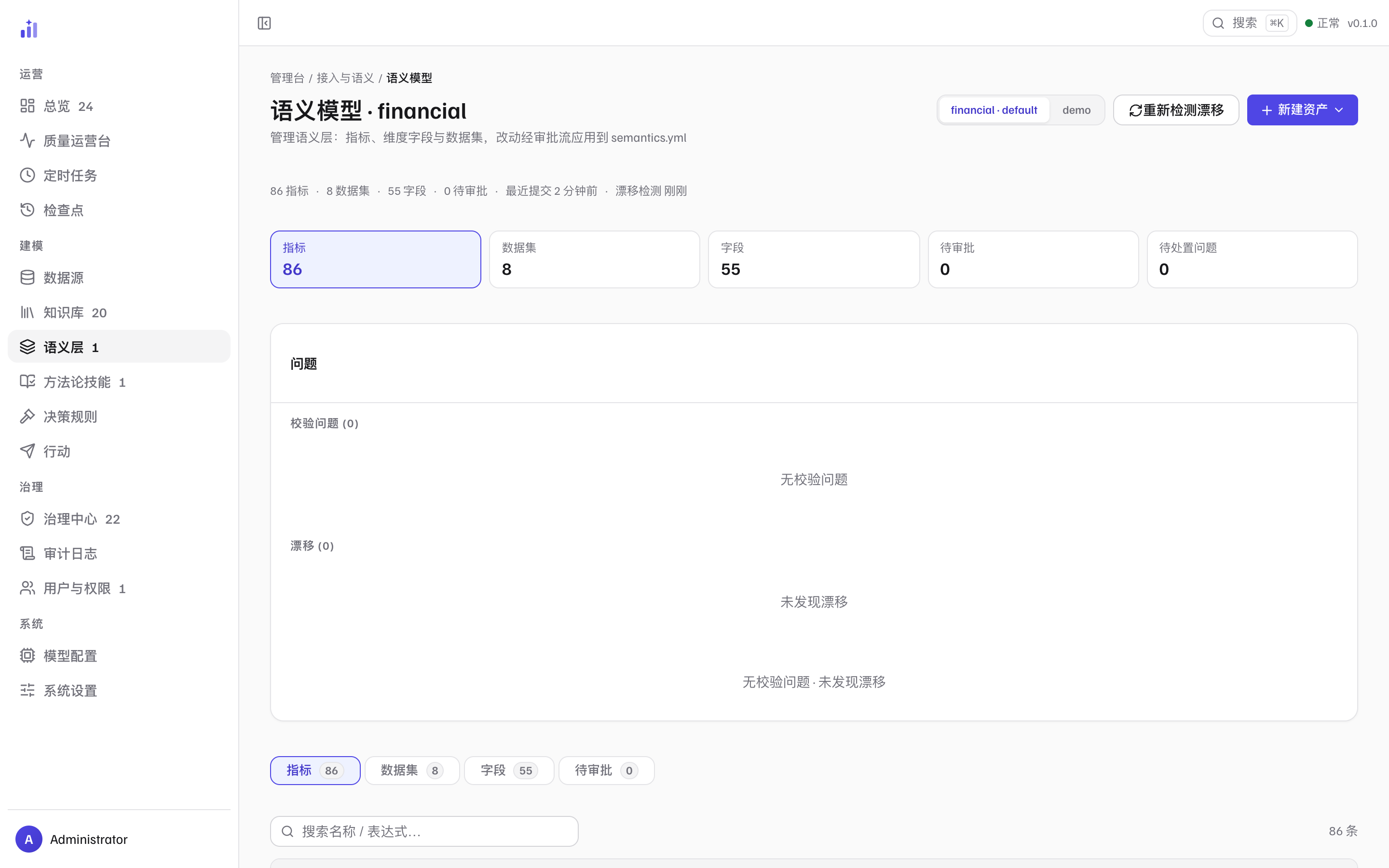Open 方法论技能 book icon
Viewport: 1389px width, 868px height.
(x=27, y=382)
